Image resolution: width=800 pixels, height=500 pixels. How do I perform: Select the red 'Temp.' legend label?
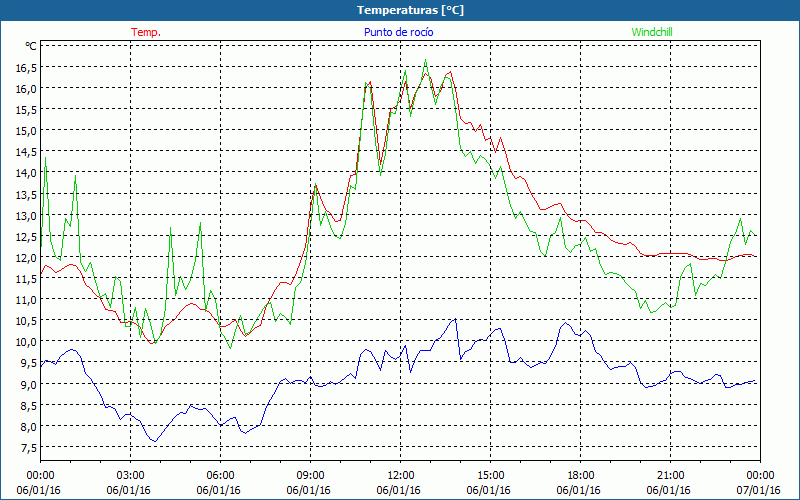(146, 32)
